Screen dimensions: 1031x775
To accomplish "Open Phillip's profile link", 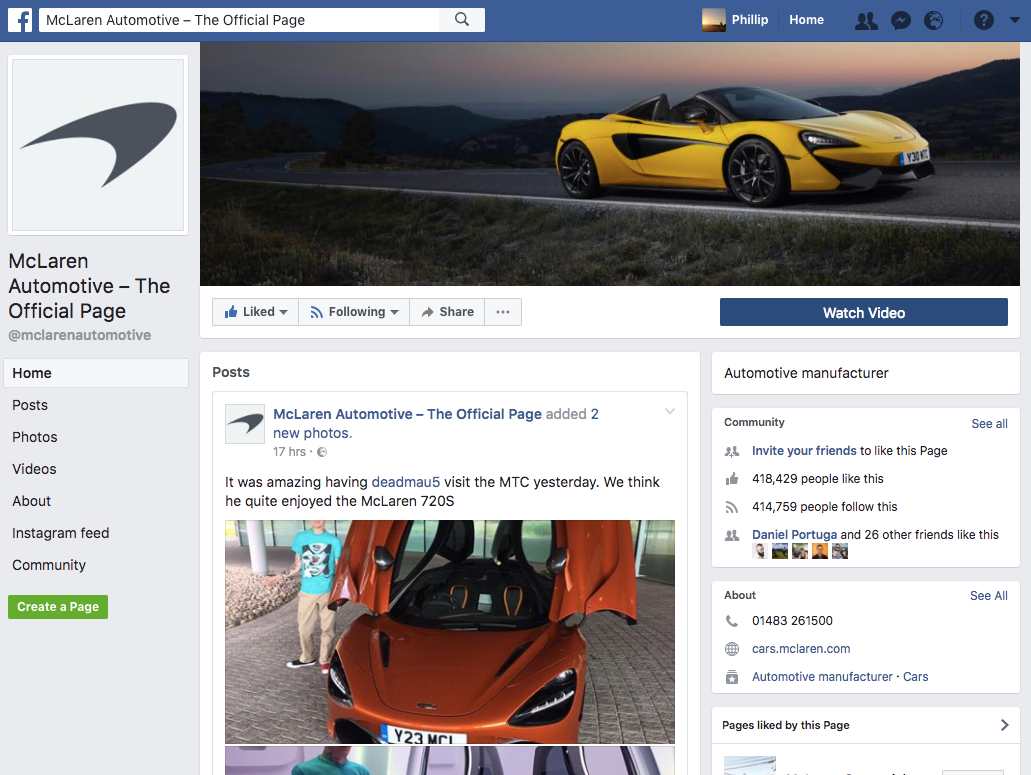I will tap(750, 20).
